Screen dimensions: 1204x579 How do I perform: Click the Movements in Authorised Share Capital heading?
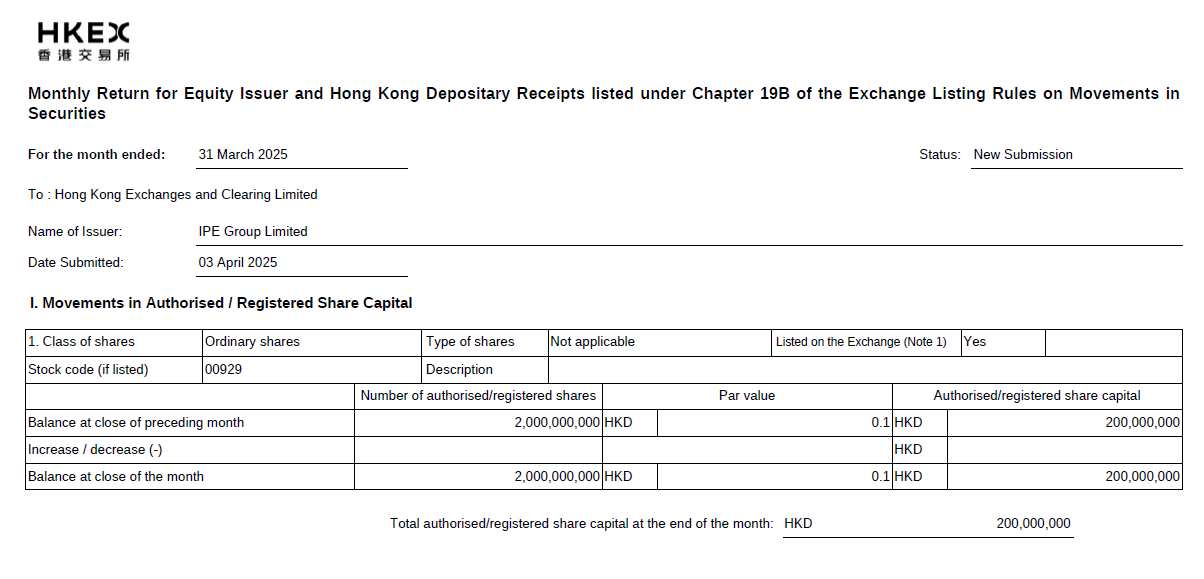[221, 303]
